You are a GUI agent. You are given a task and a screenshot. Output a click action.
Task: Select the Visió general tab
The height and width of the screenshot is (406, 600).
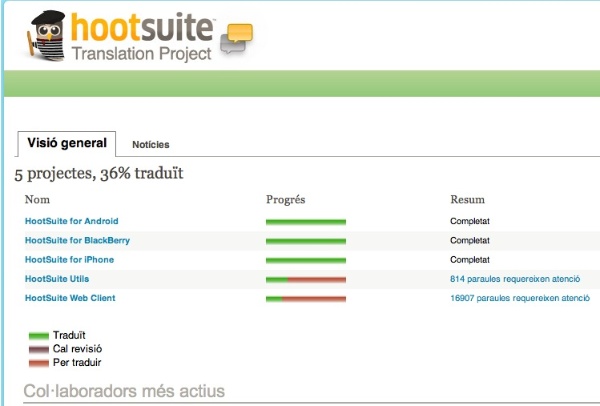pyautogui.click(x=67, y=143)
